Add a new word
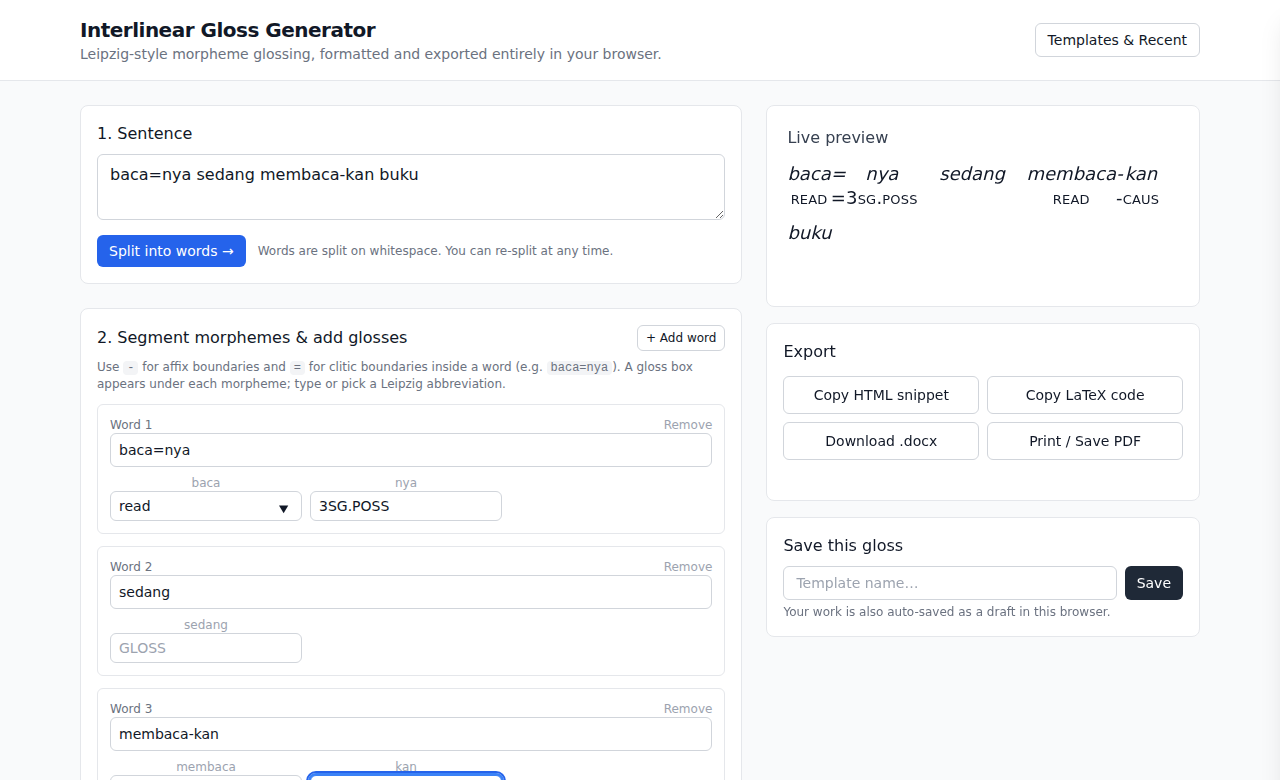The height and width of the screenshot is (780, 1280). click(681, 338)
